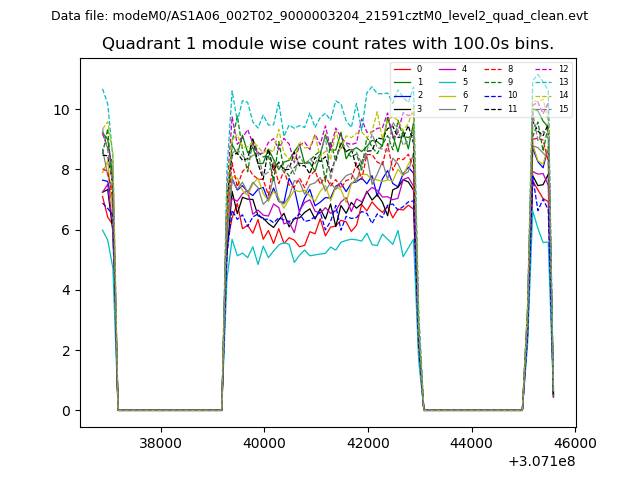The image size is (640, 480).
Task: Click the x-axis tick label 40000
Action: pyautogui.click(x=263, y=443)
